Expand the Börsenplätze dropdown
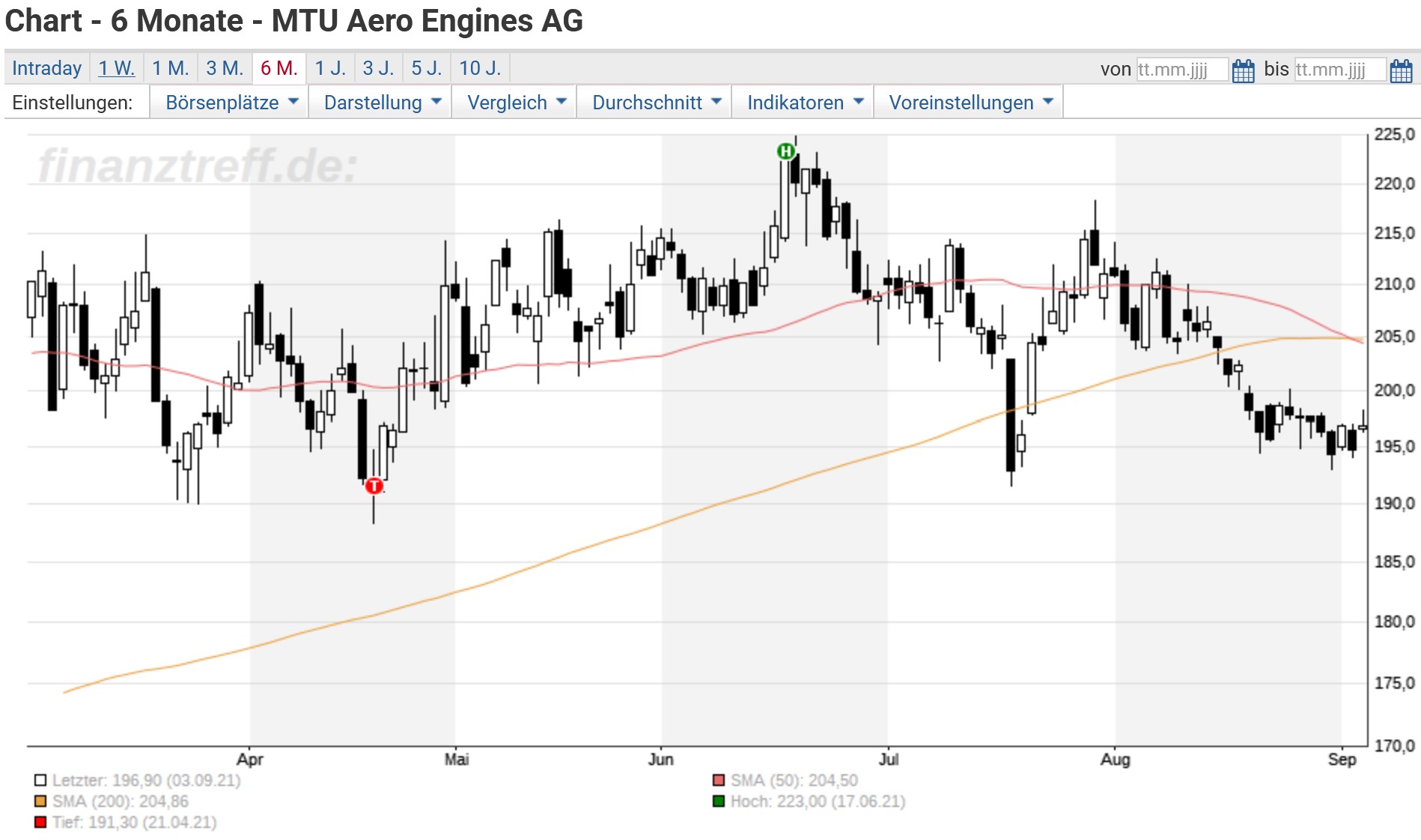1421x840 pixels. click(x=229, y=103)
